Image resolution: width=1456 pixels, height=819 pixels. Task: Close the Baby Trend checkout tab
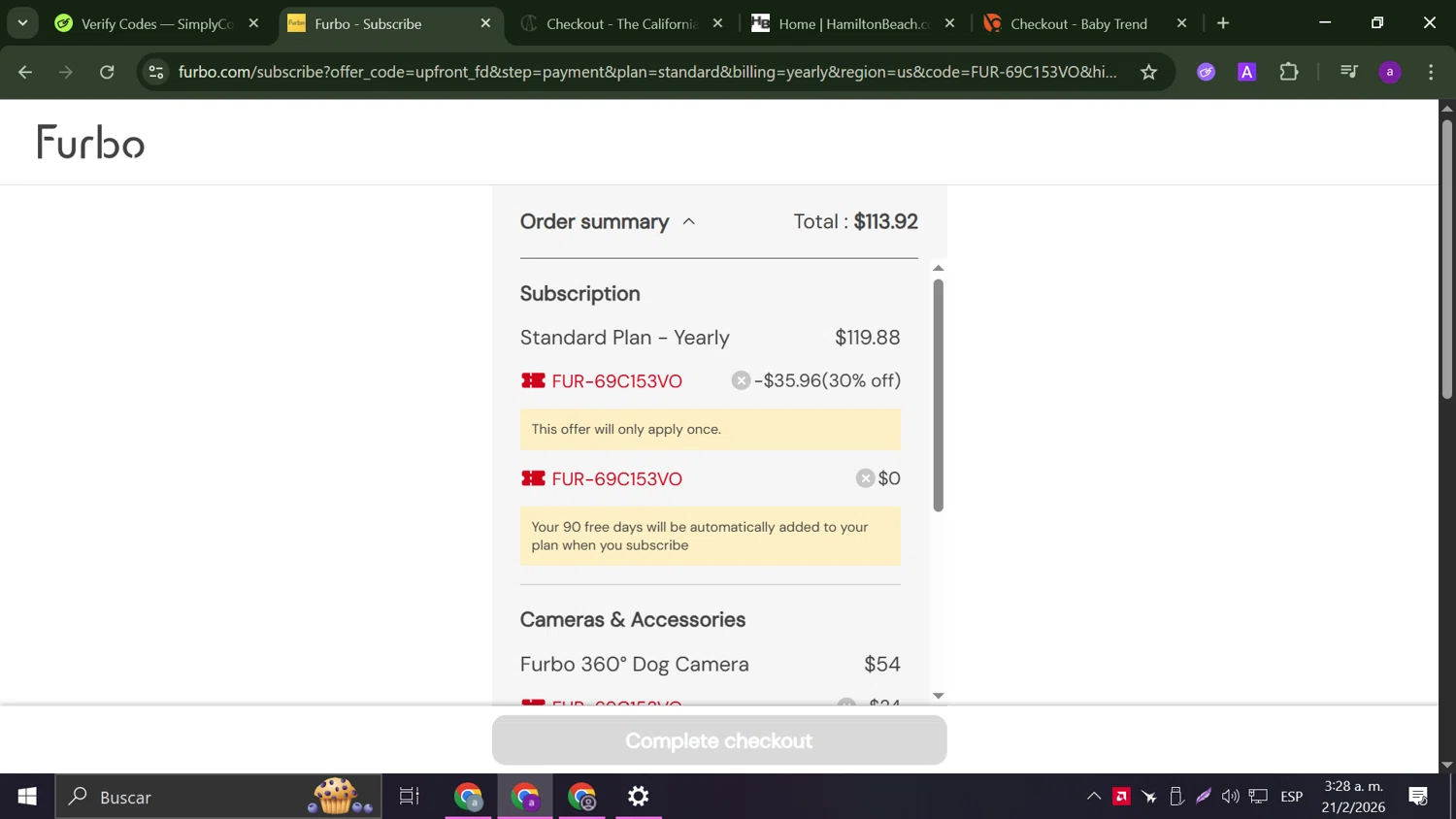click(1182, 23)
